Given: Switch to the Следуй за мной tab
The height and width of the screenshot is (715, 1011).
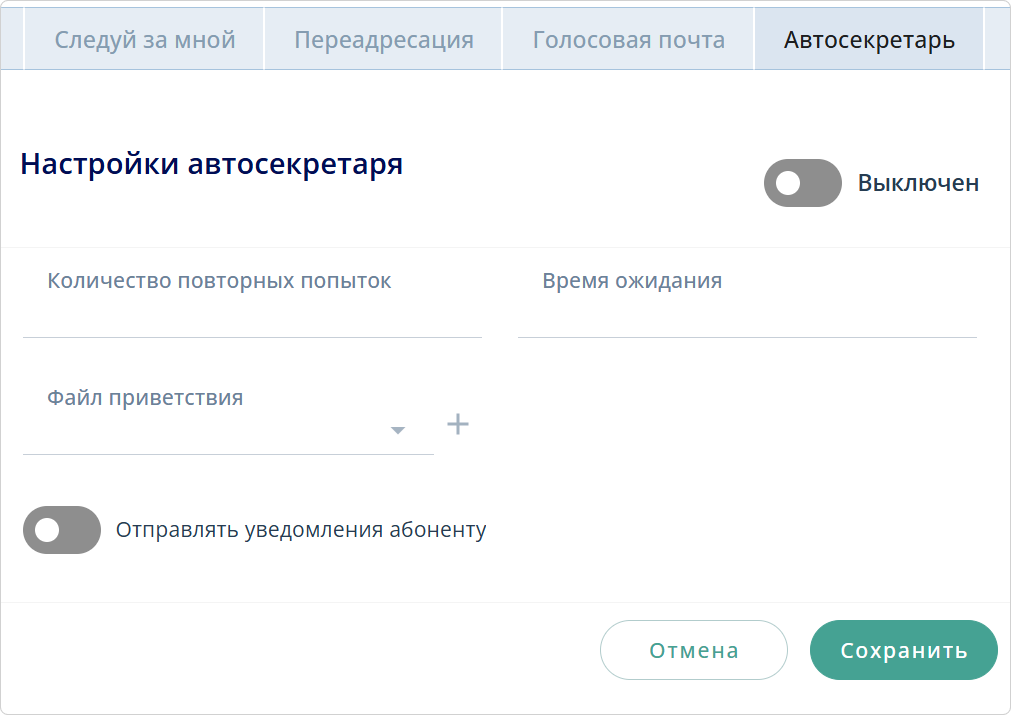Looking at the screenshot, I should [146, 40].
